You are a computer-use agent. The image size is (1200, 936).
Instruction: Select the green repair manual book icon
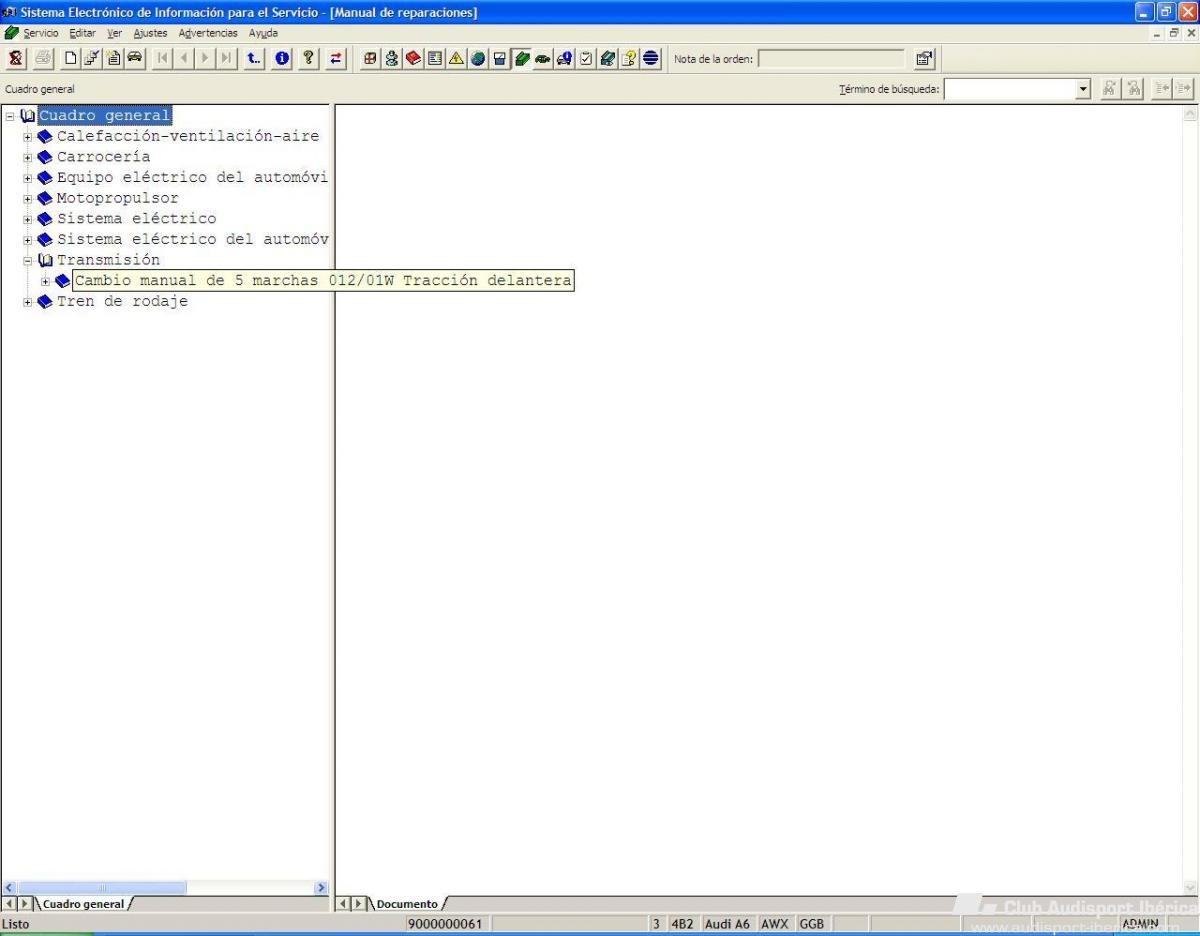coord(521,58)
